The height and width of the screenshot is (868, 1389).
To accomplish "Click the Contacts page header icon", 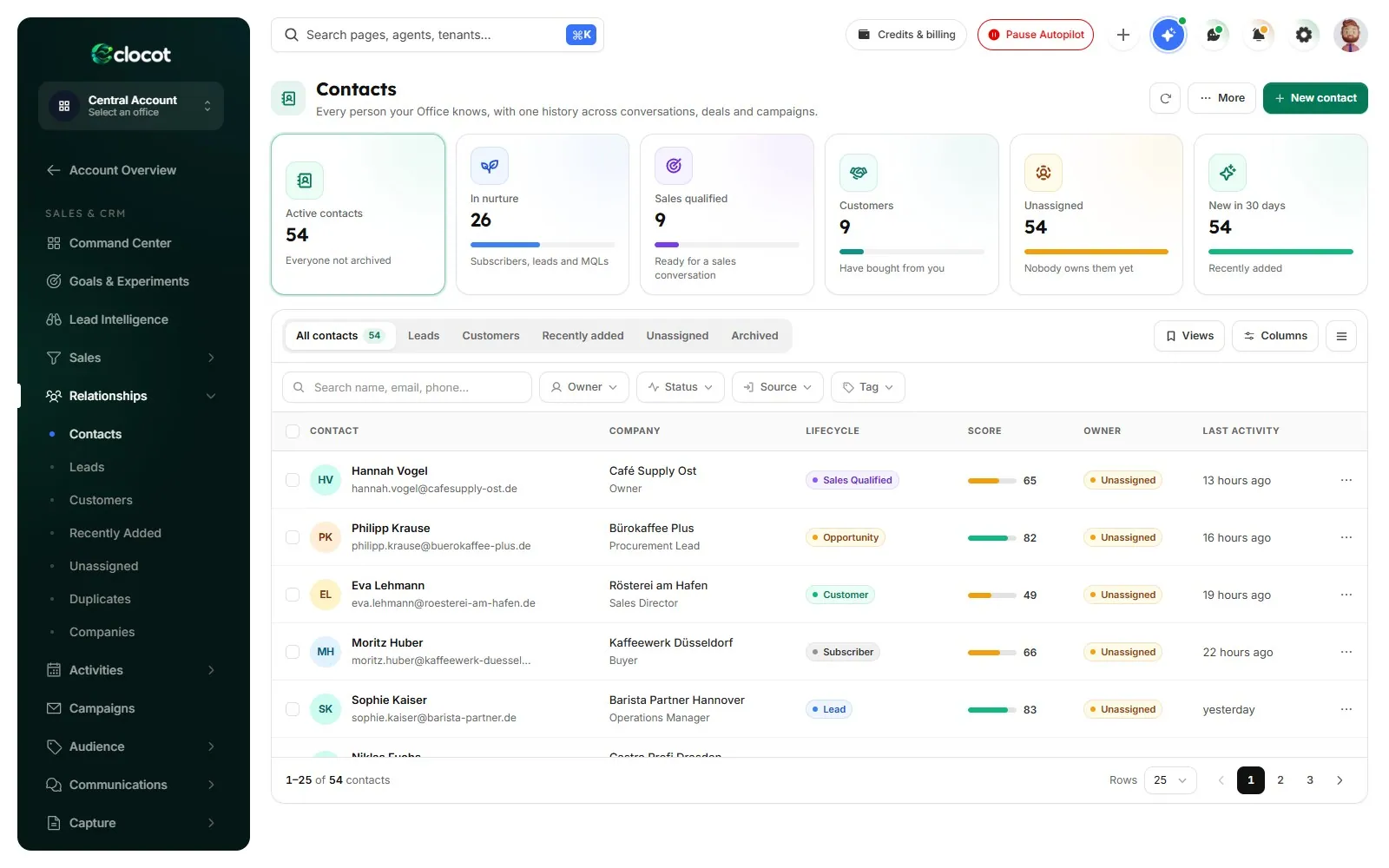I will 288,99.
